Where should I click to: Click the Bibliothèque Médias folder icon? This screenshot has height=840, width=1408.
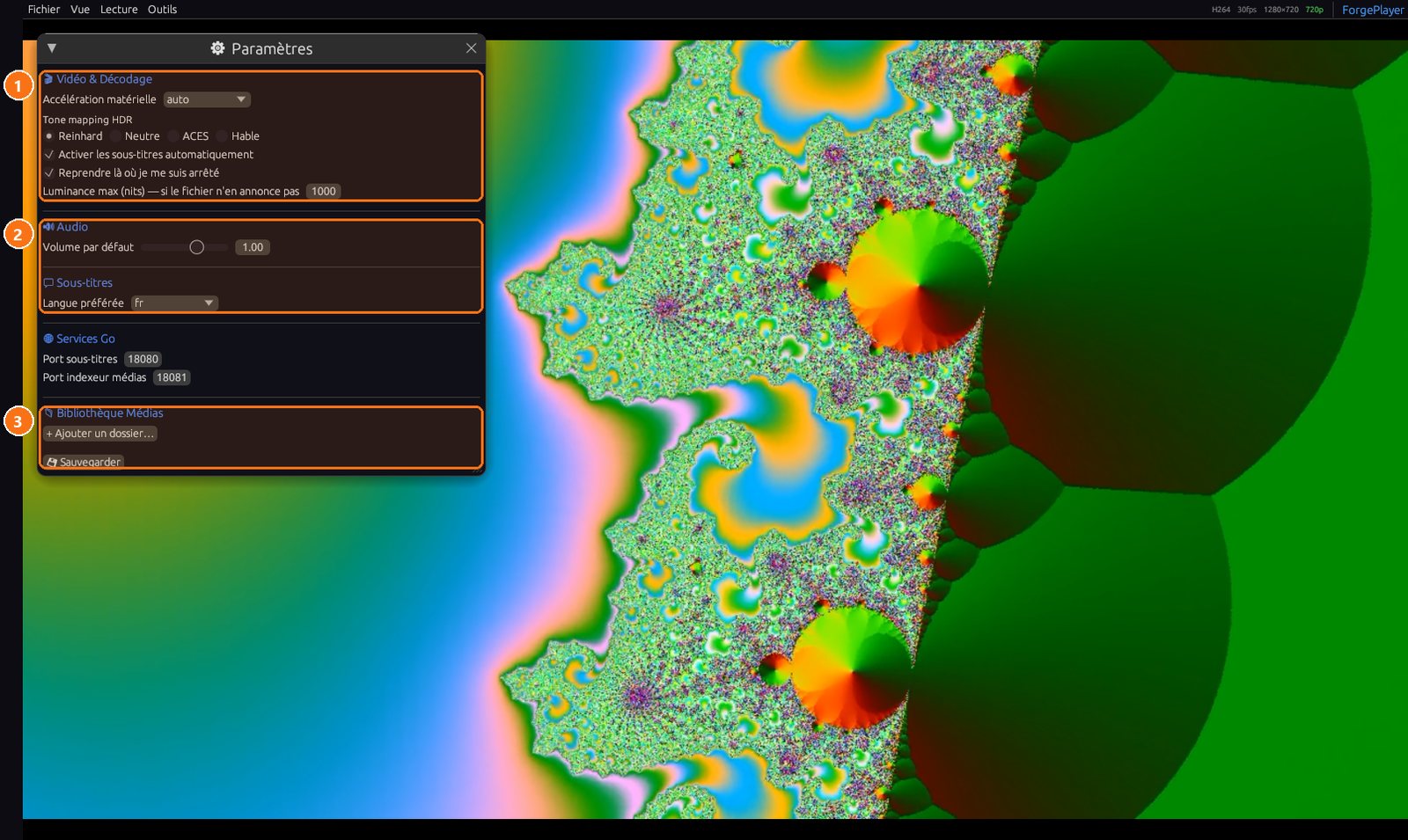(x=48, y=413)
